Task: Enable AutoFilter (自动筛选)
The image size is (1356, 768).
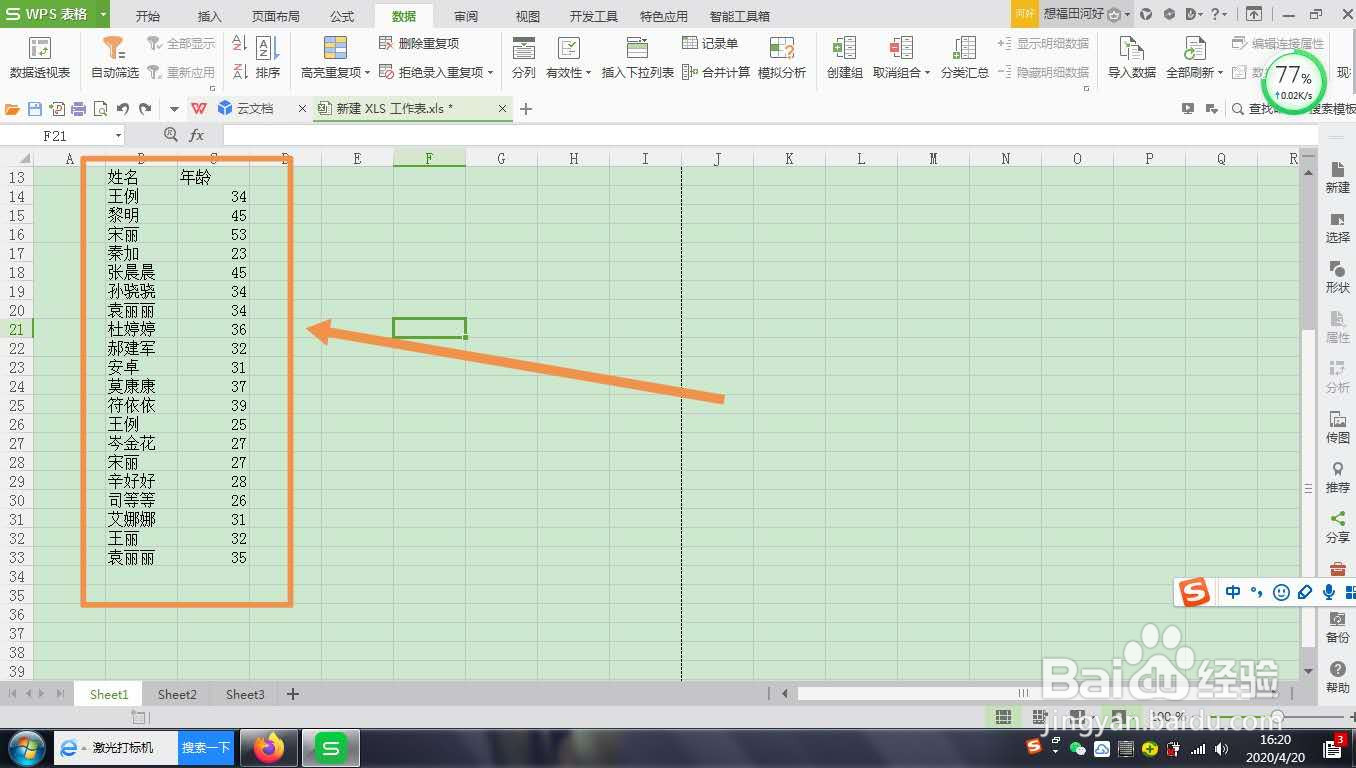Action: (115, 58)
